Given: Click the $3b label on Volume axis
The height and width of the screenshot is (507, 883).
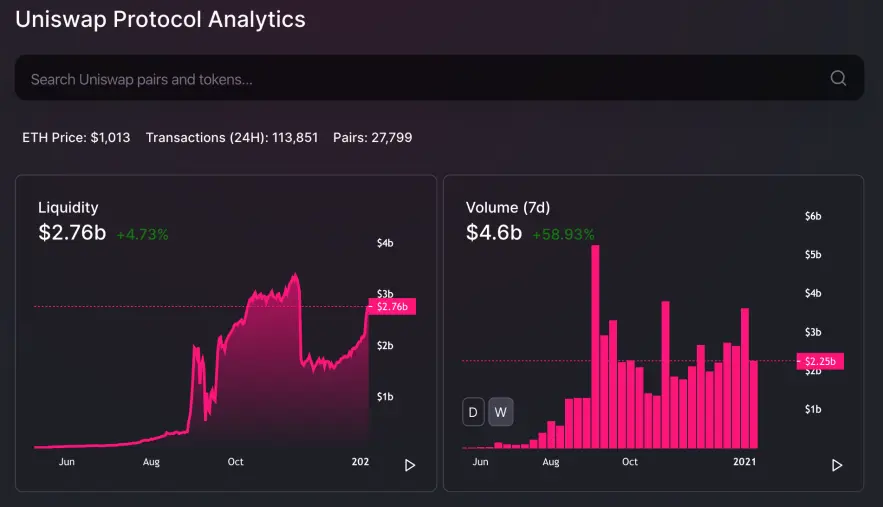Looking at the screenshot, I should point(813,332).
